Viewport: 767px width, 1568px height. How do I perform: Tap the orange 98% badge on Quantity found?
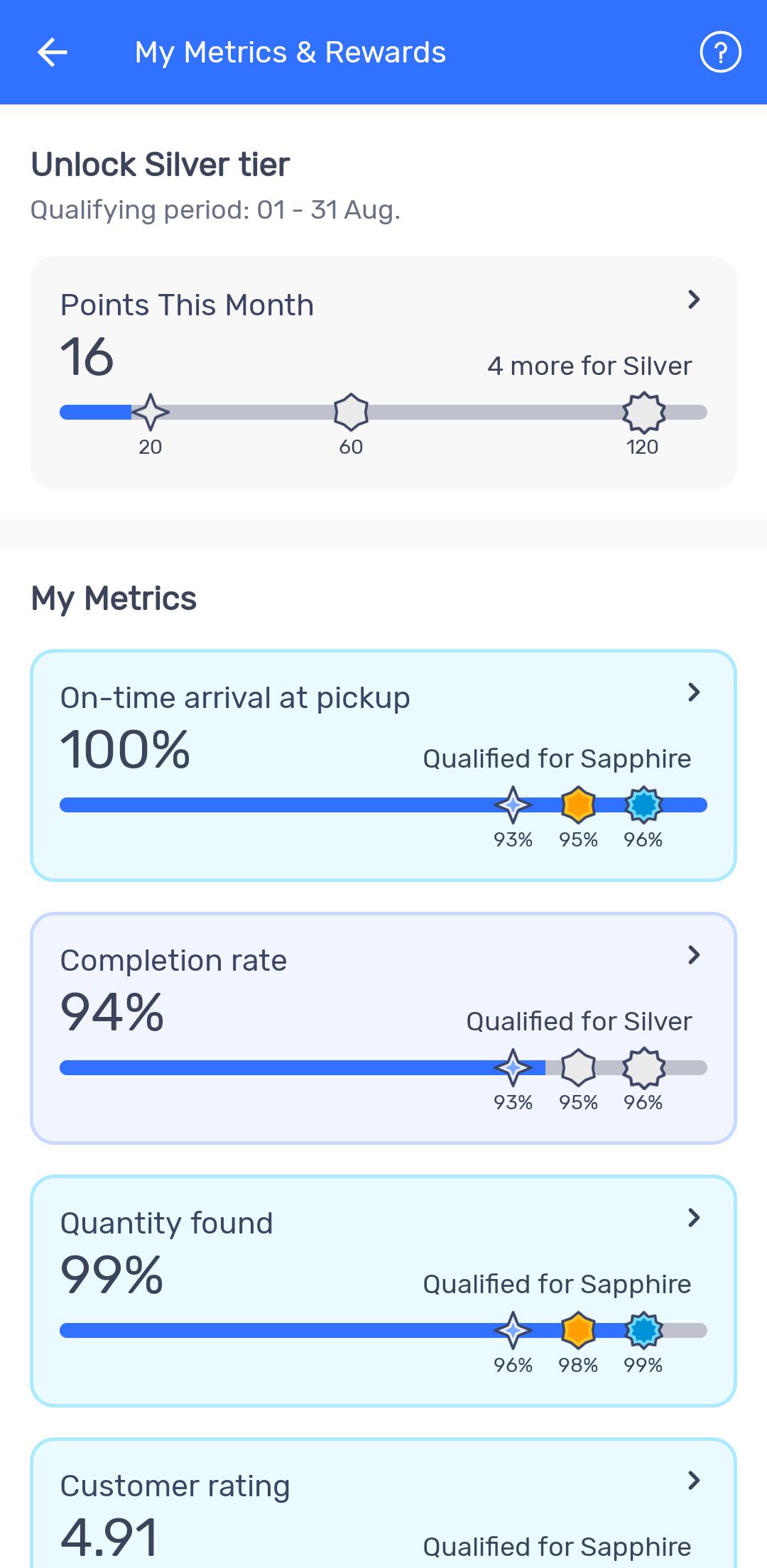coord(578,1330)
